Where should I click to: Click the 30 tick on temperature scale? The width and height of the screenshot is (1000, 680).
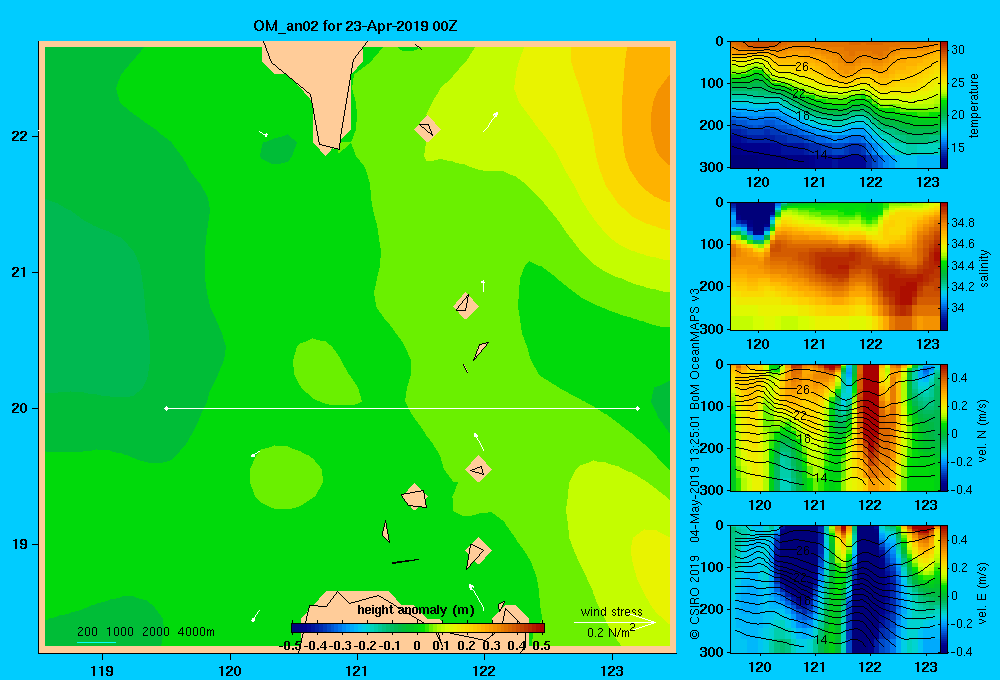[x=957, y=50]
